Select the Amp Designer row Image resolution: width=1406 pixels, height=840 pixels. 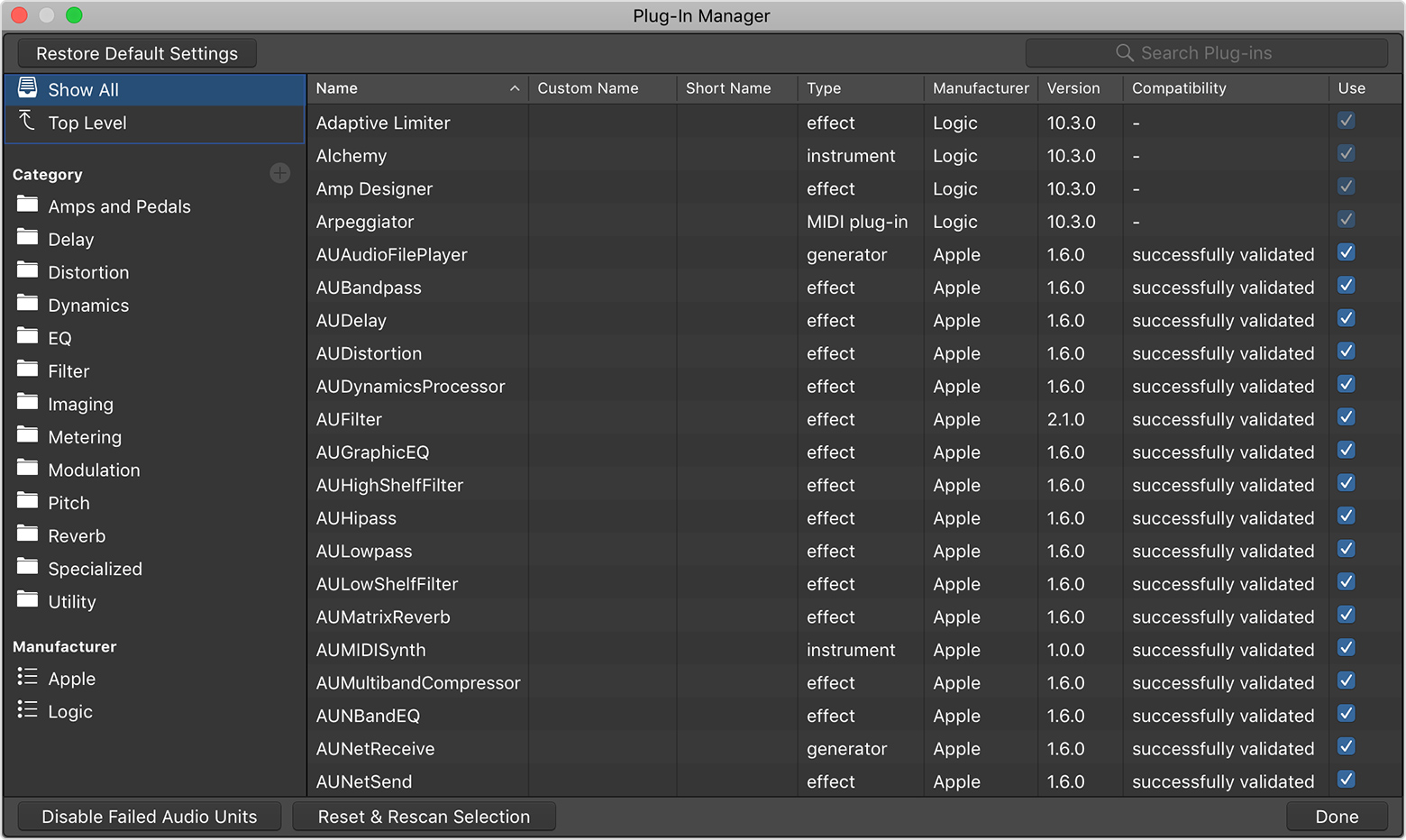(854, 188)
